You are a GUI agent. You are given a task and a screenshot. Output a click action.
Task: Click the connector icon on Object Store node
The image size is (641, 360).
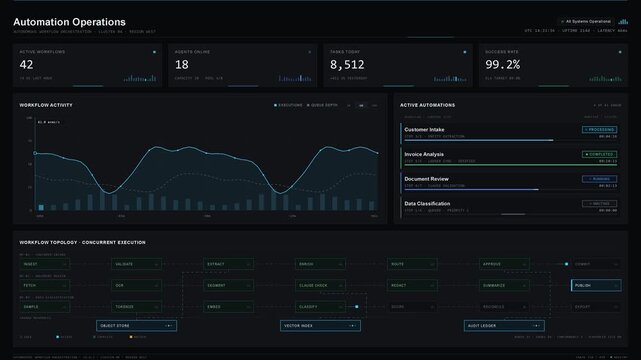tap(168, 326)
